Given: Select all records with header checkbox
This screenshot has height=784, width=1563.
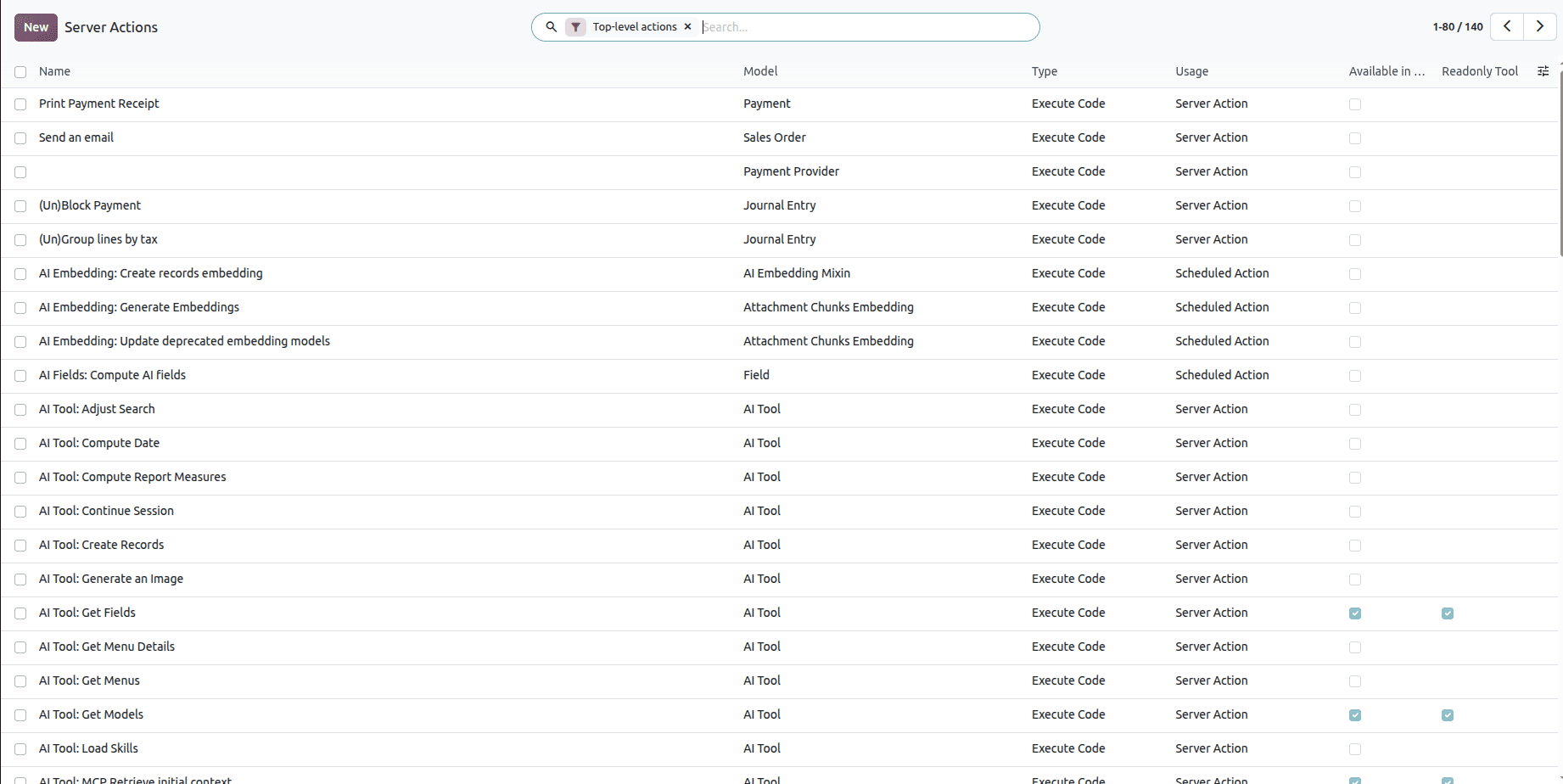Looking at the screenshot, I should (x=20, y=72).
